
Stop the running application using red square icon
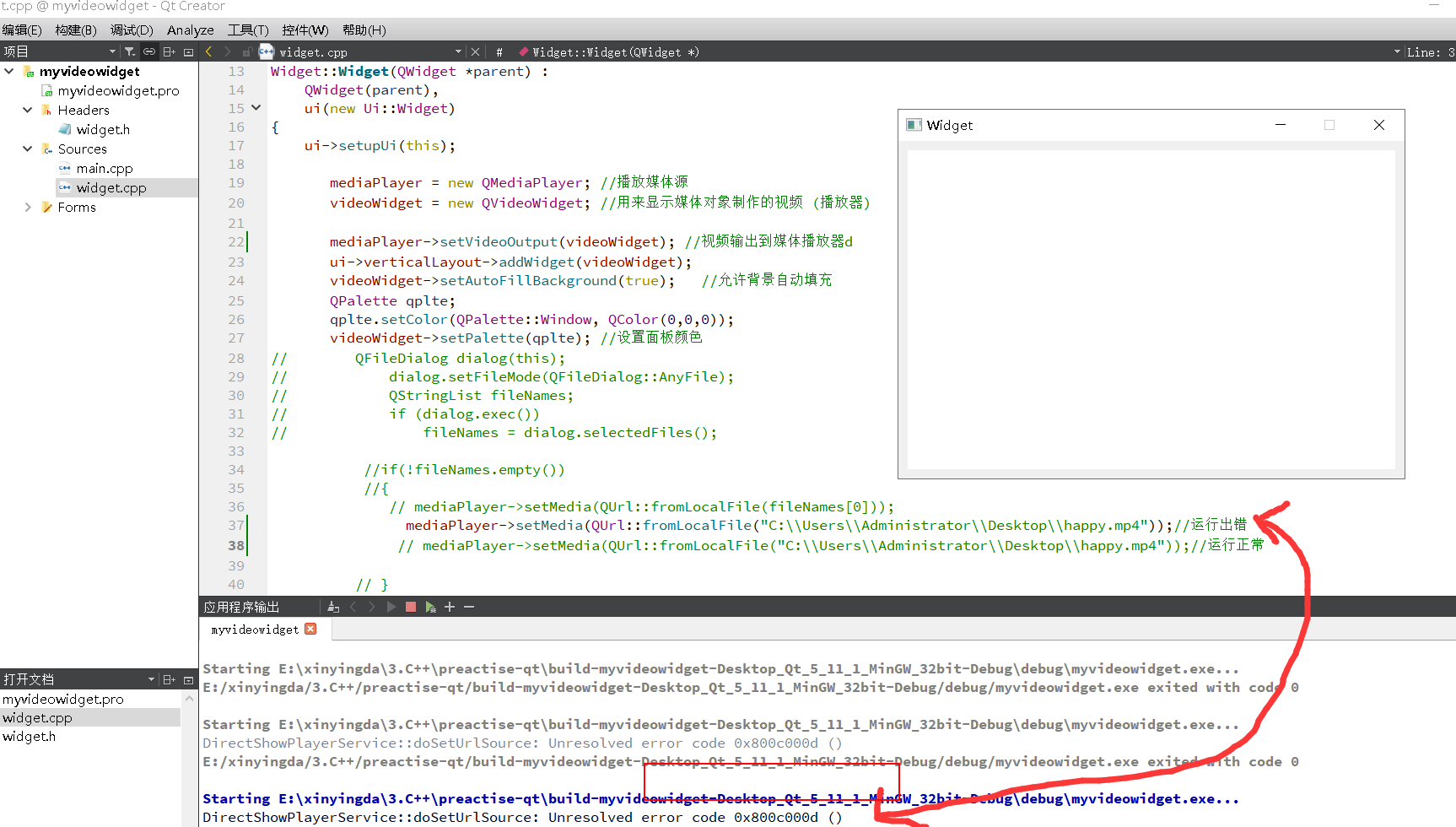[x=411, y=606]
